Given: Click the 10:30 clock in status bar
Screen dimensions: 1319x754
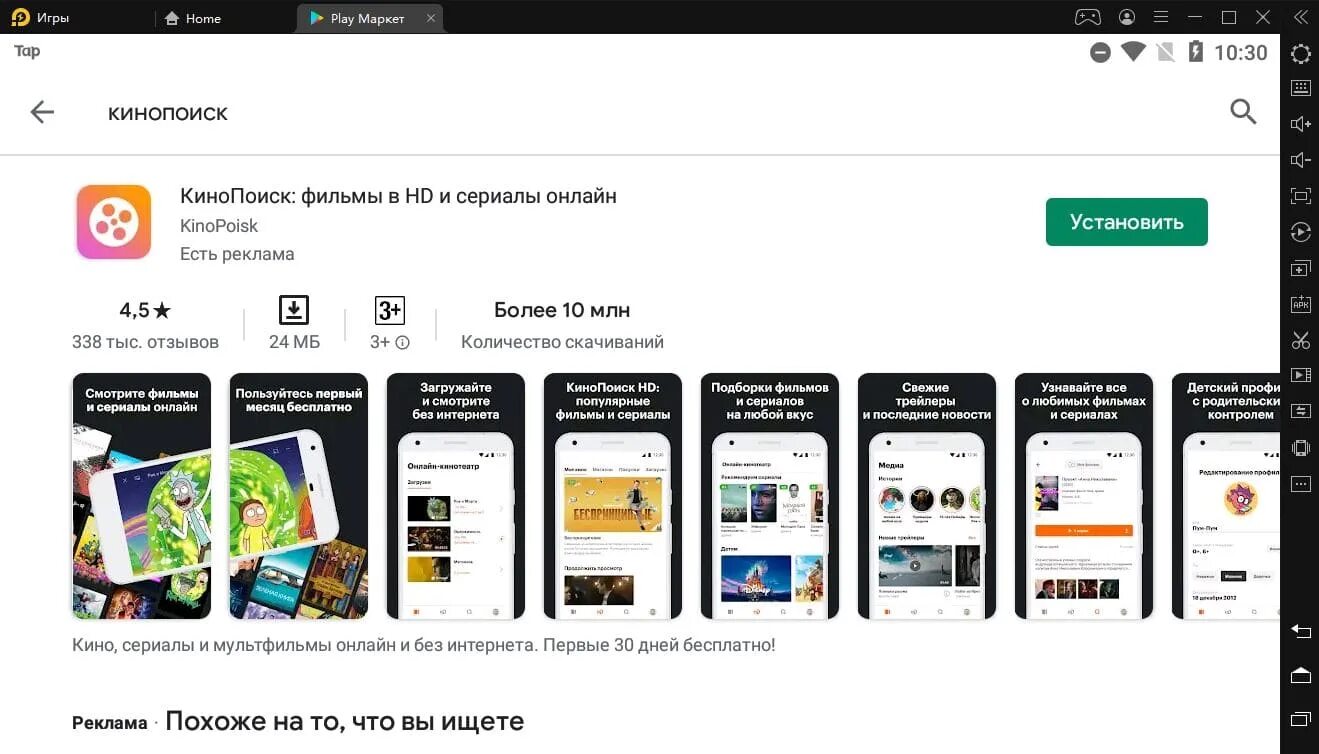Looking at the screenshot, I should (1241, 53).
